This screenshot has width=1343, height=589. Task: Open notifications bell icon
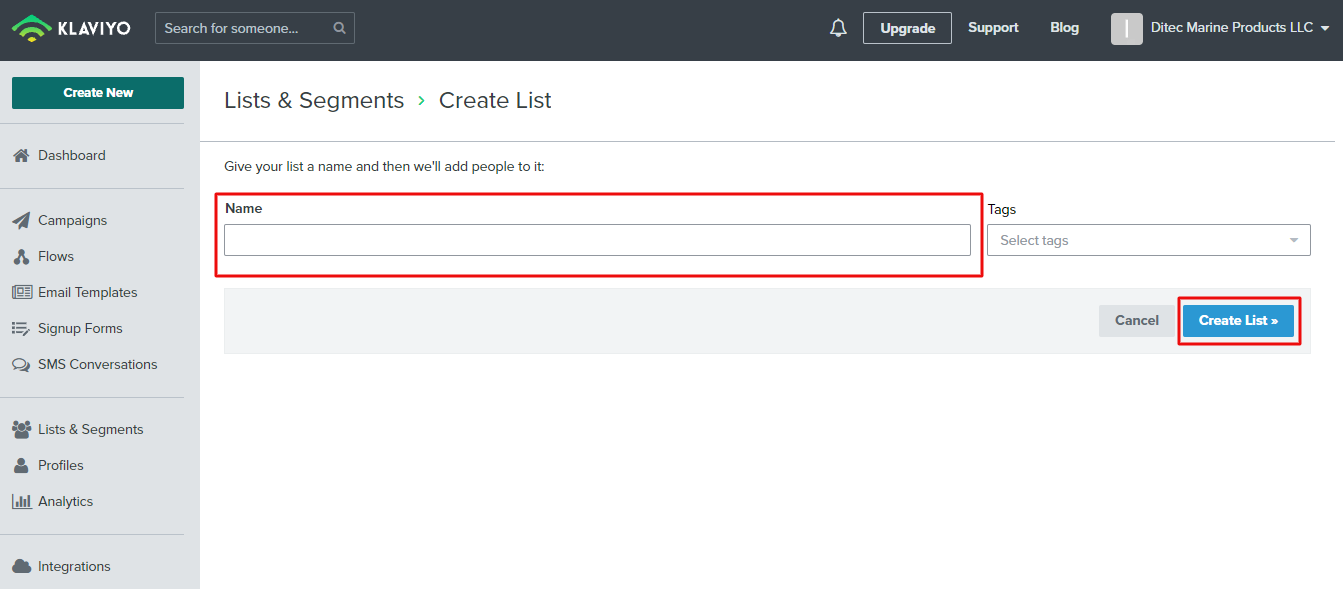838,28
